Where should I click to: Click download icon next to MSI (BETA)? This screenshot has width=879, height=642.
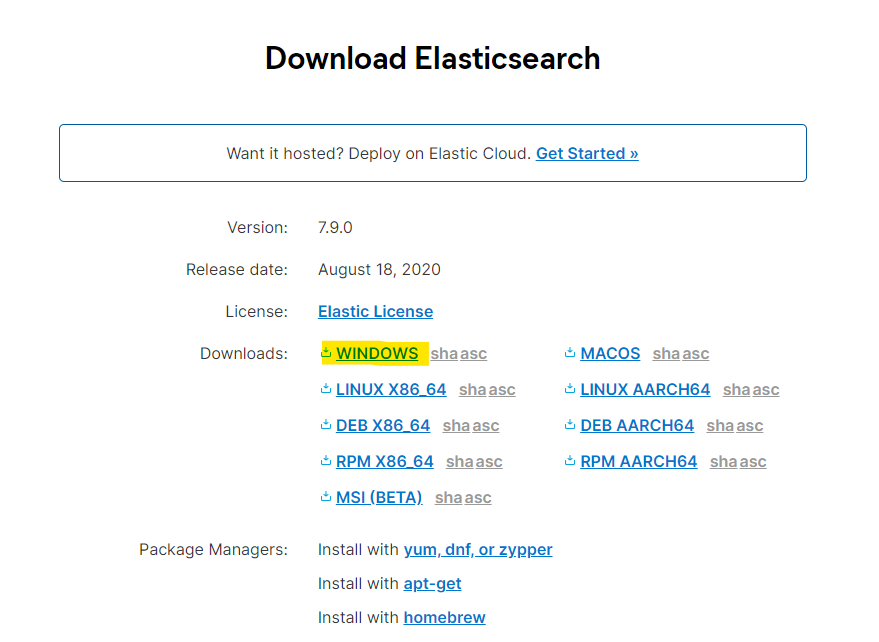click(x=326, y=497)
